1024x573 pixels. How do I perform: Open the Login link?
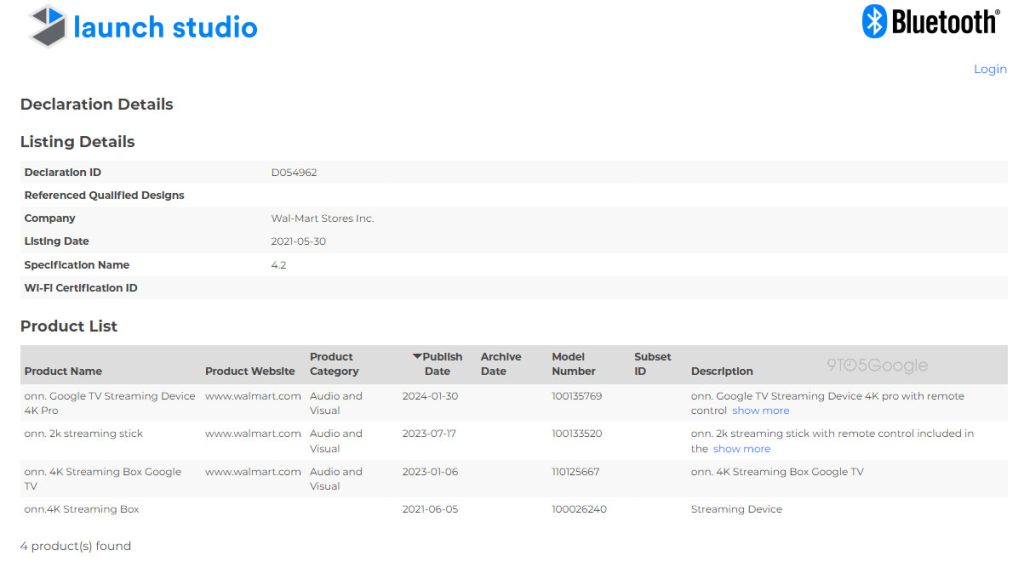(x=990, y=69)
